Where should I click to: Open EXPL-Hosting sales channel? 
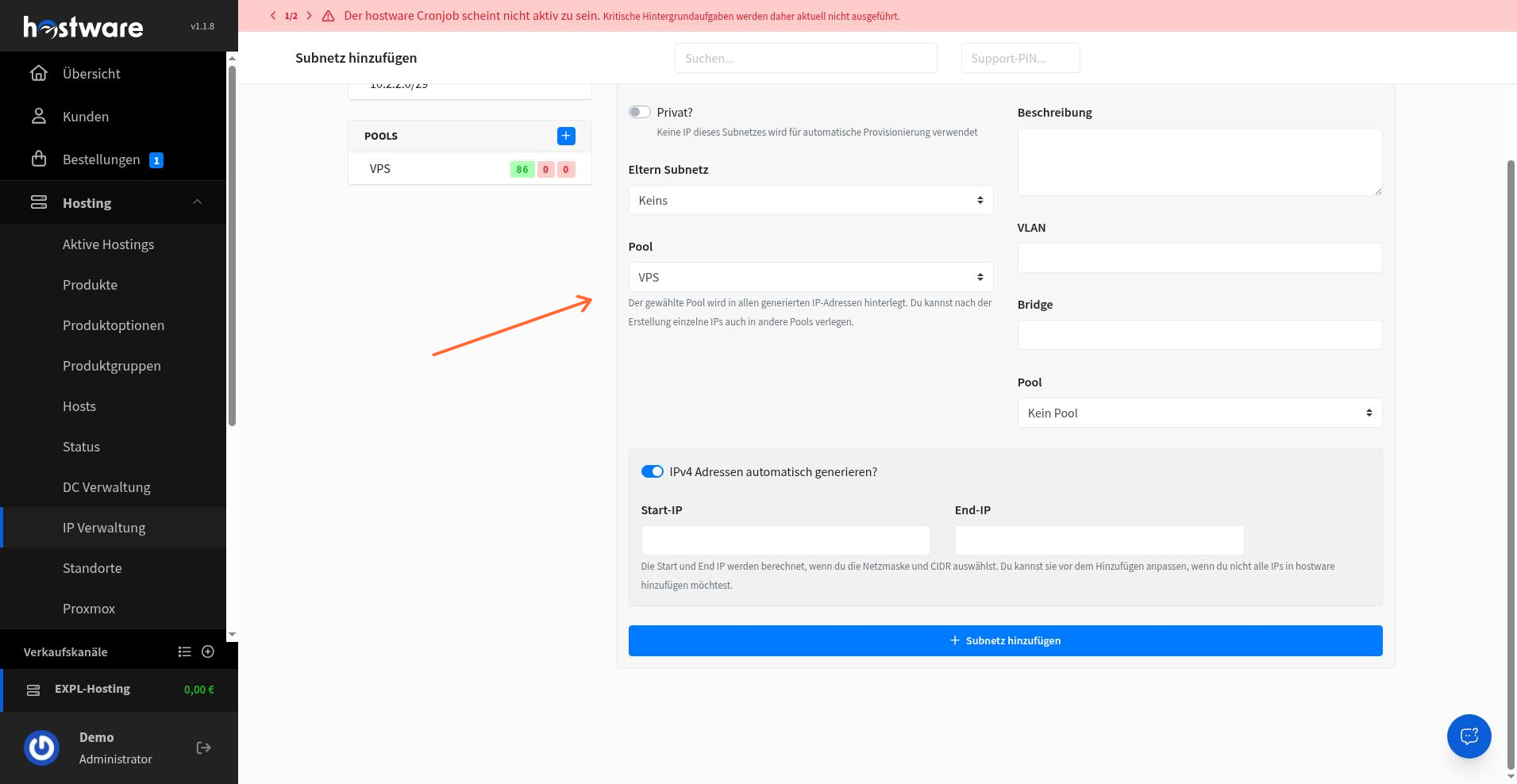pos(119,690)
